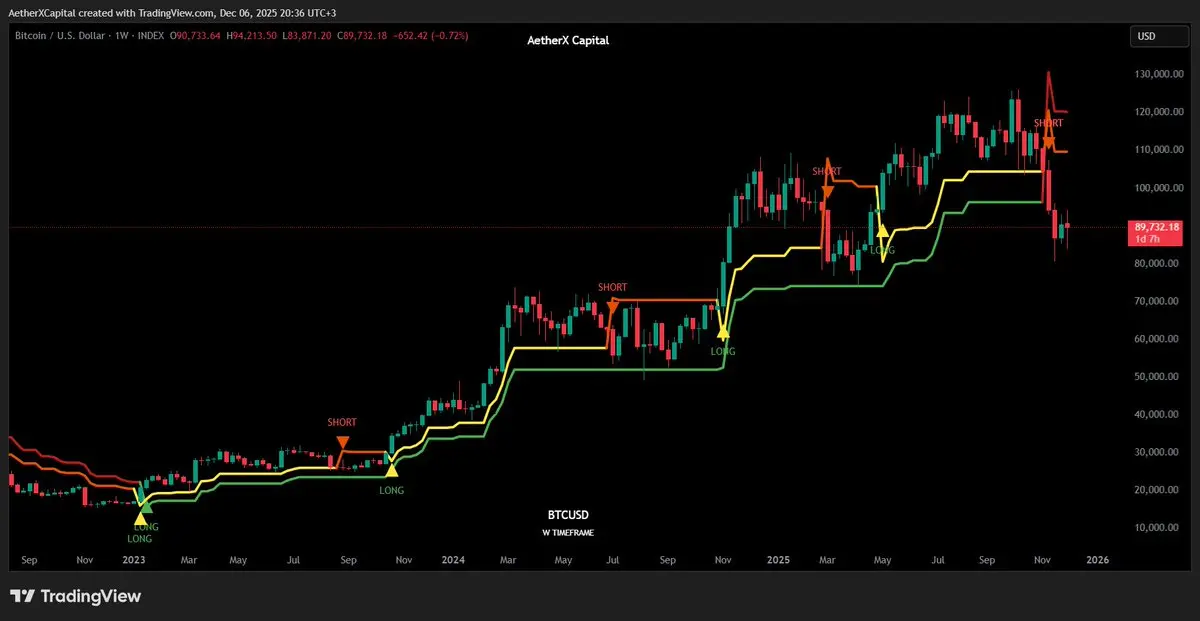Click the orange SHORT triangle marker in March 2025
Screen dimensions: 1200x621
(827, 190)
